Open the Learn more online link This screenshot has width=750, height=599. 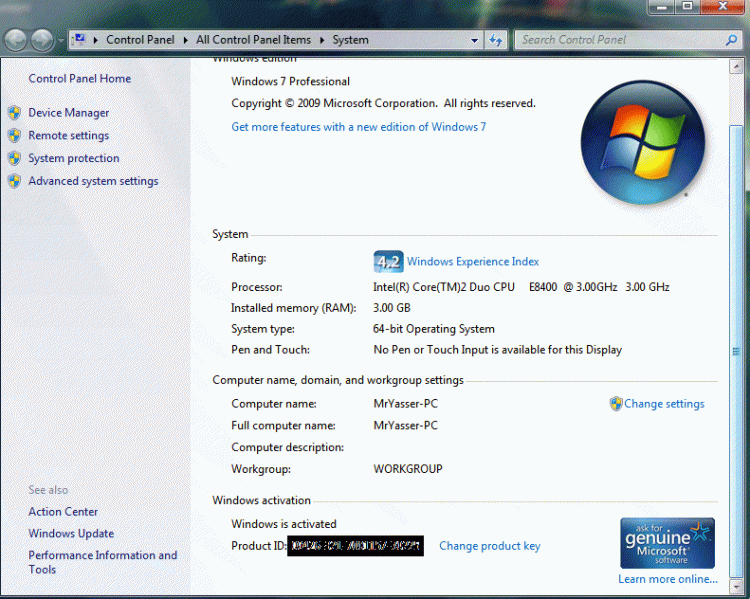tap(668, 579)
